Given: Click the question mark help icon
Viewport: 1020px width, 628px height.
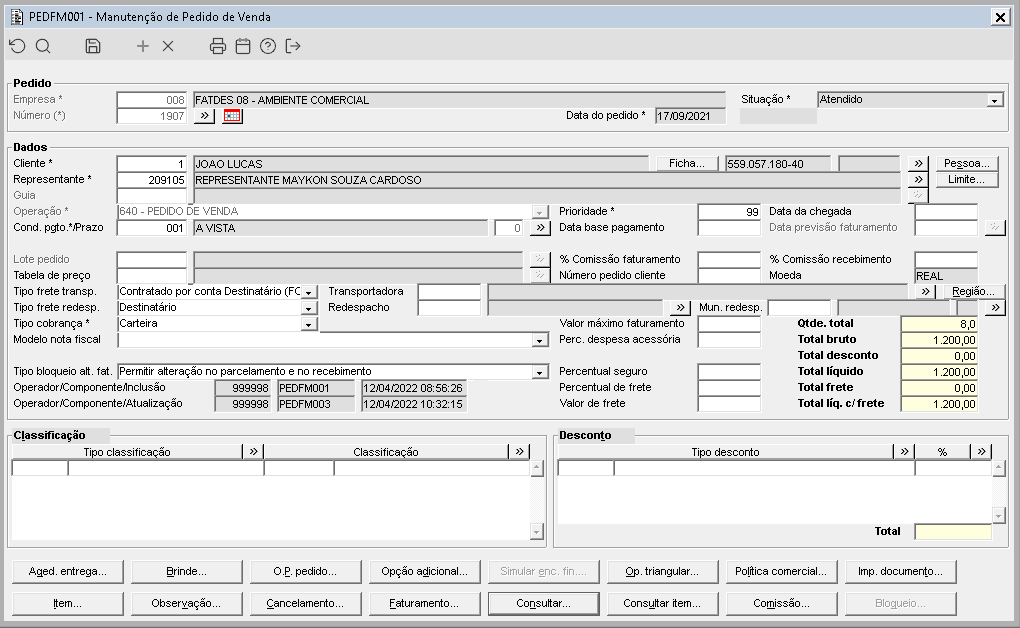Looking at the screenshot, I should 268,46.
